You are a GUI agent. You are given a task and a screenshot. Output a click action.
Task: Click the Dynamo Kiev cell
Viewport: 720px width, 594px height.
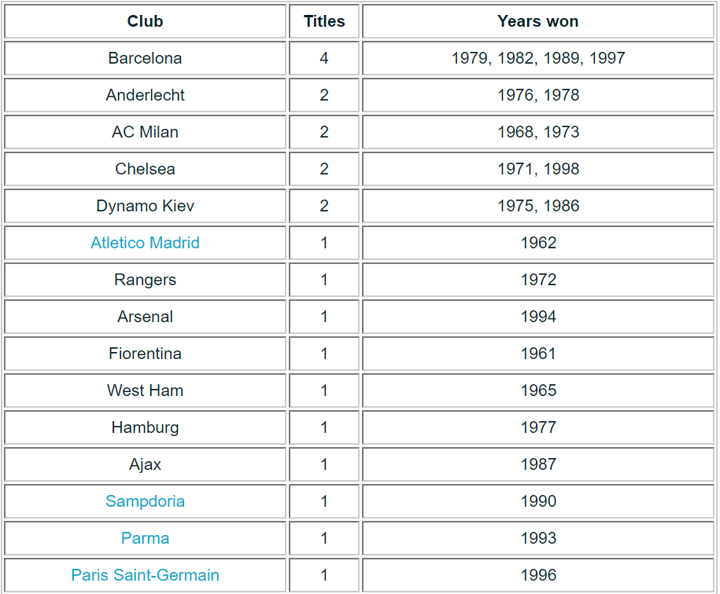pyautogui.click(x=145, y=206)
